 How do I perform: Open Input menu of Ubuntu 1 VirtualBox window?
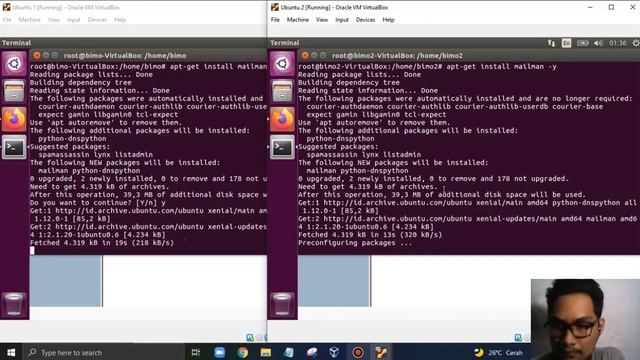(74, 20)
